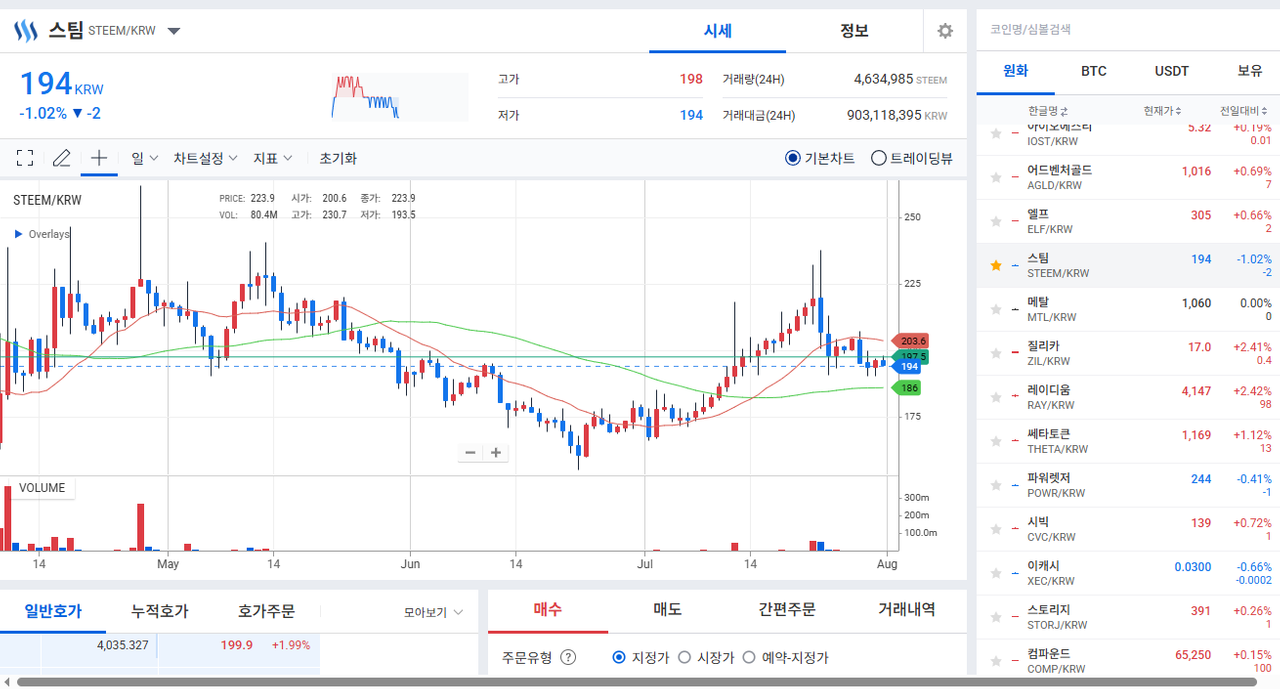Image resolution: width=1280 pixels, height=689 pixels.
Task: Favorite the COMP/KRW star
Action: [x=995, y=661]
